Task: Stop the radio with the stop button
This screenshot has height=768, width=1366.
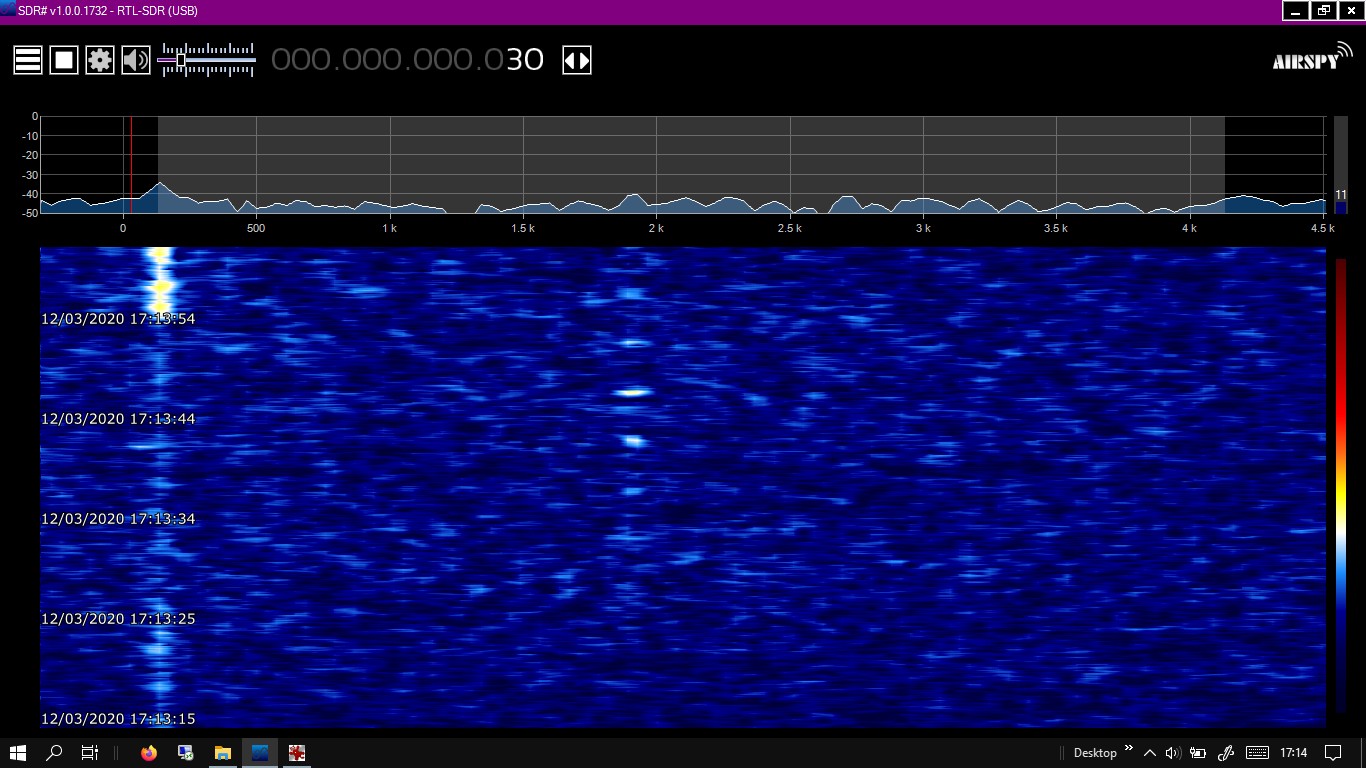Action: coord(64,60)
